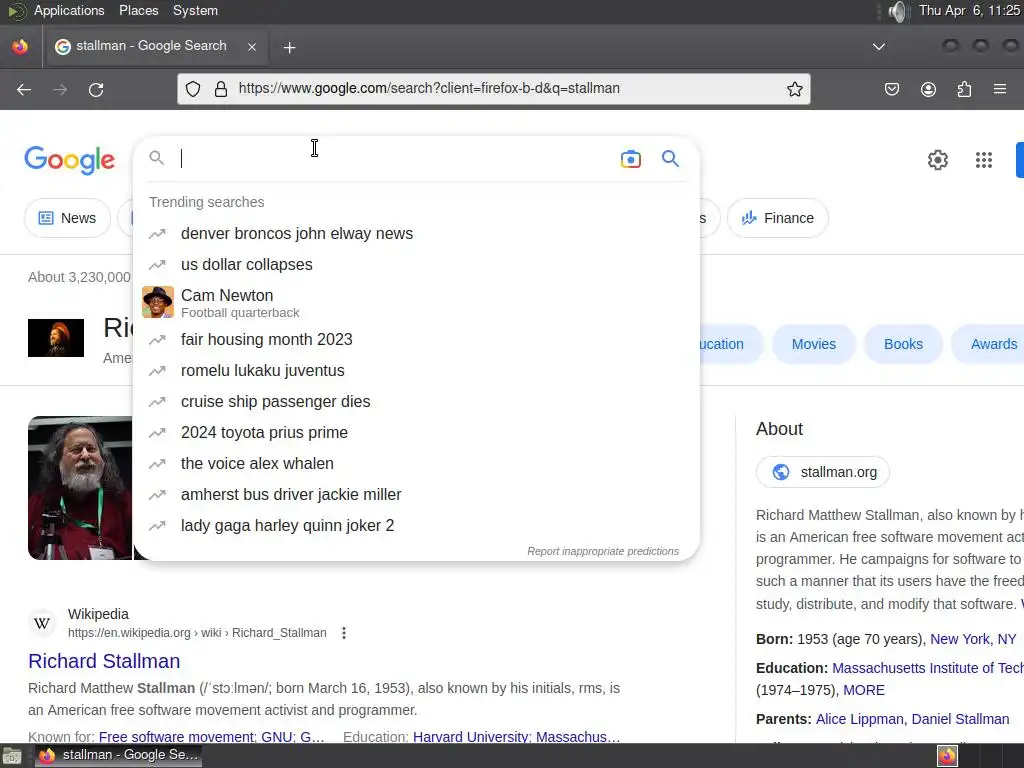Viewport: 1024px width, 768px height.
Task: Select the Books chip
Action: (x=903, y=344)
